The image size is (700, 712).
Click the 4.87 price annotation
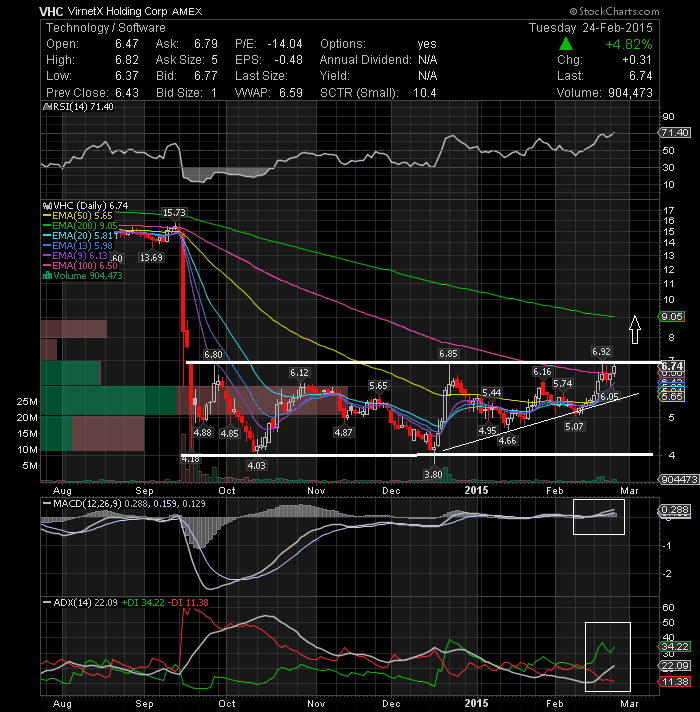(x=343, y=432)
